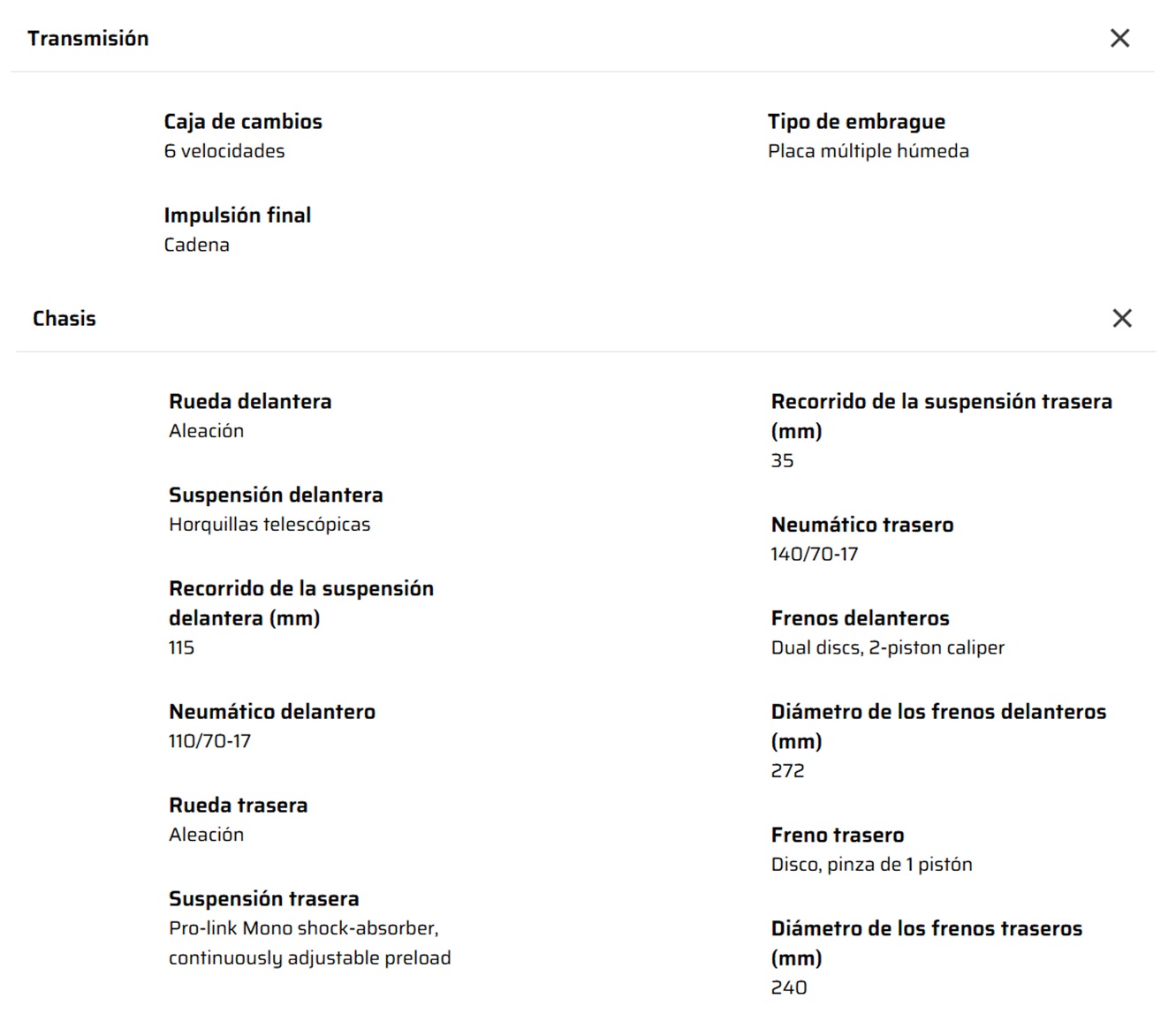Viewport: 1176px width, 1029px height.
Task: Click the Neumático delantero heading
Action: click(x=272, y=711)
